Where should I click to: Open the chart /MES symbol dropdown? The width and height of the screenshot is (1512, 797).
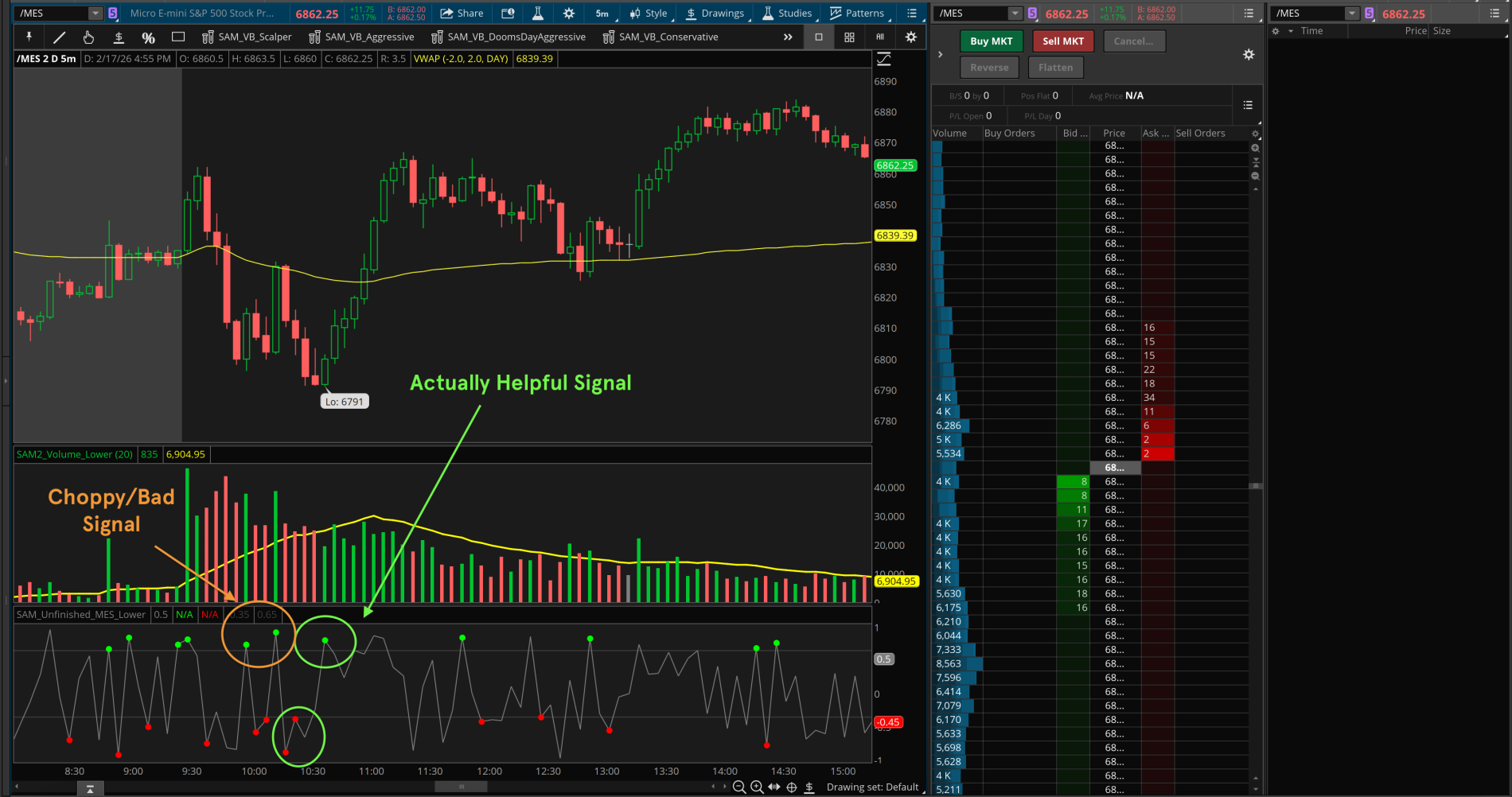tap(95, 14)
